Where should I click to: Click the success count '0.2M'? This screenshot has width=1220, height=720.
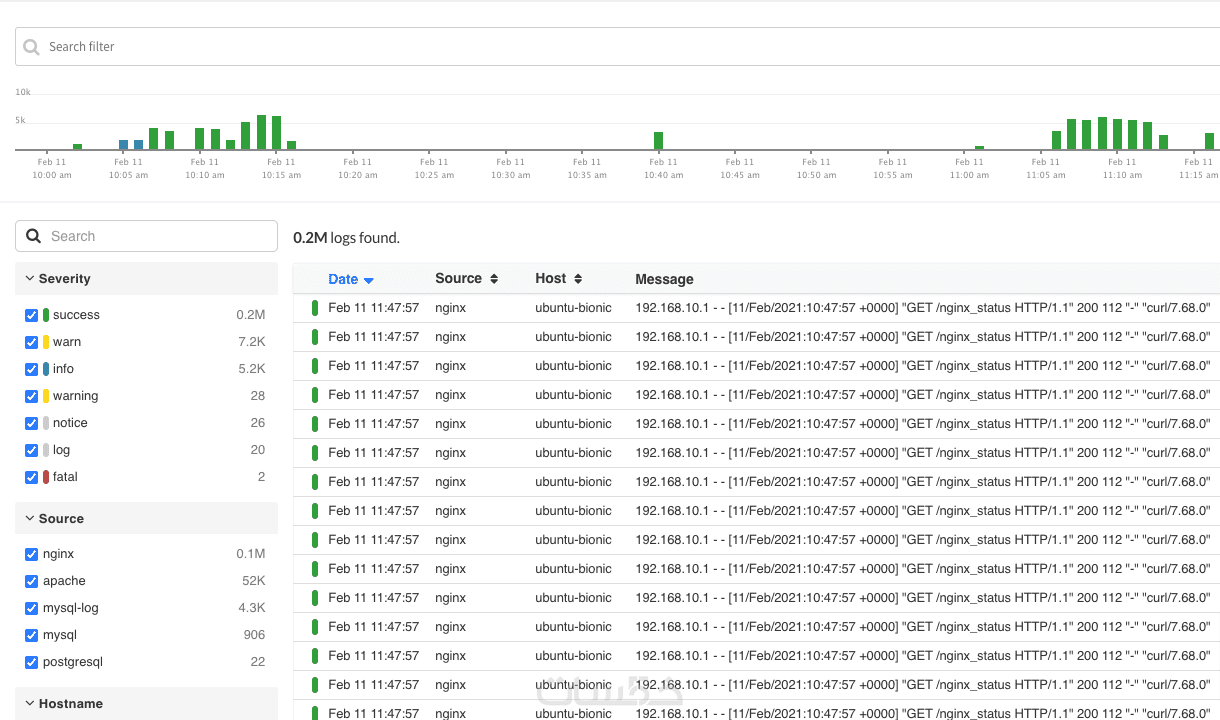point(251,315)
